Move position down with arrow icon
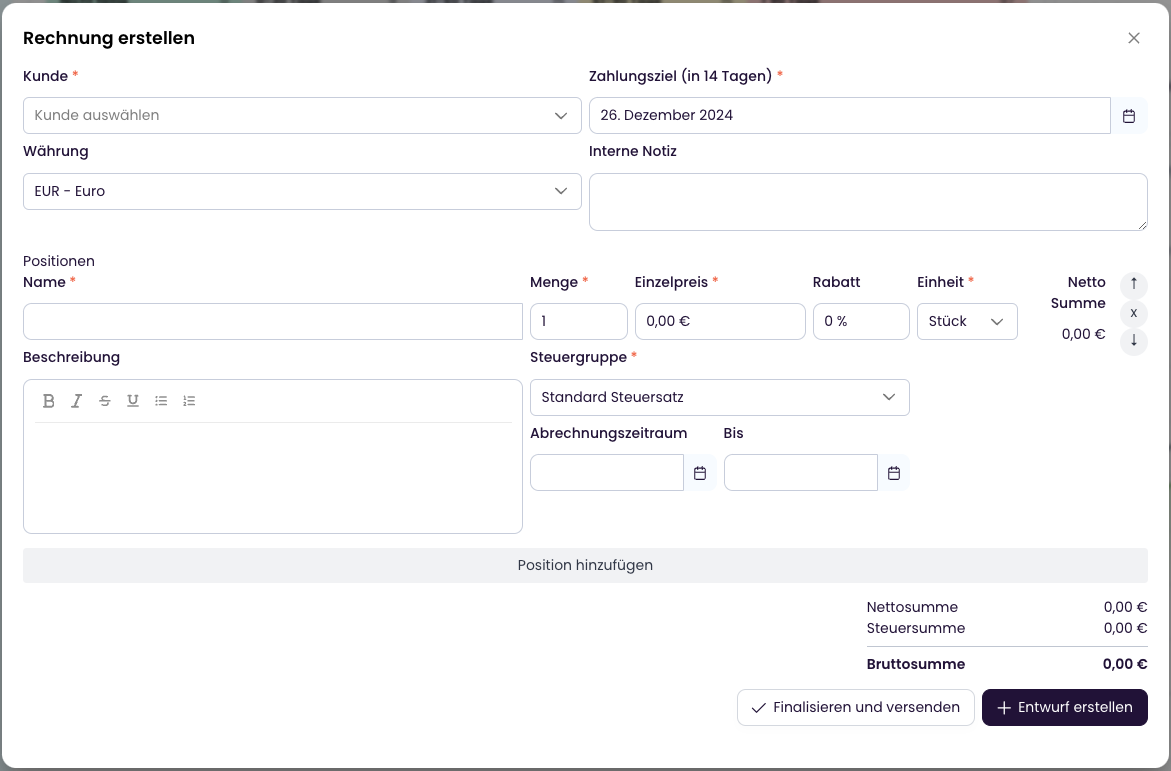The height and width of the screenshot is (771, 1171). tap(1134, 341)
